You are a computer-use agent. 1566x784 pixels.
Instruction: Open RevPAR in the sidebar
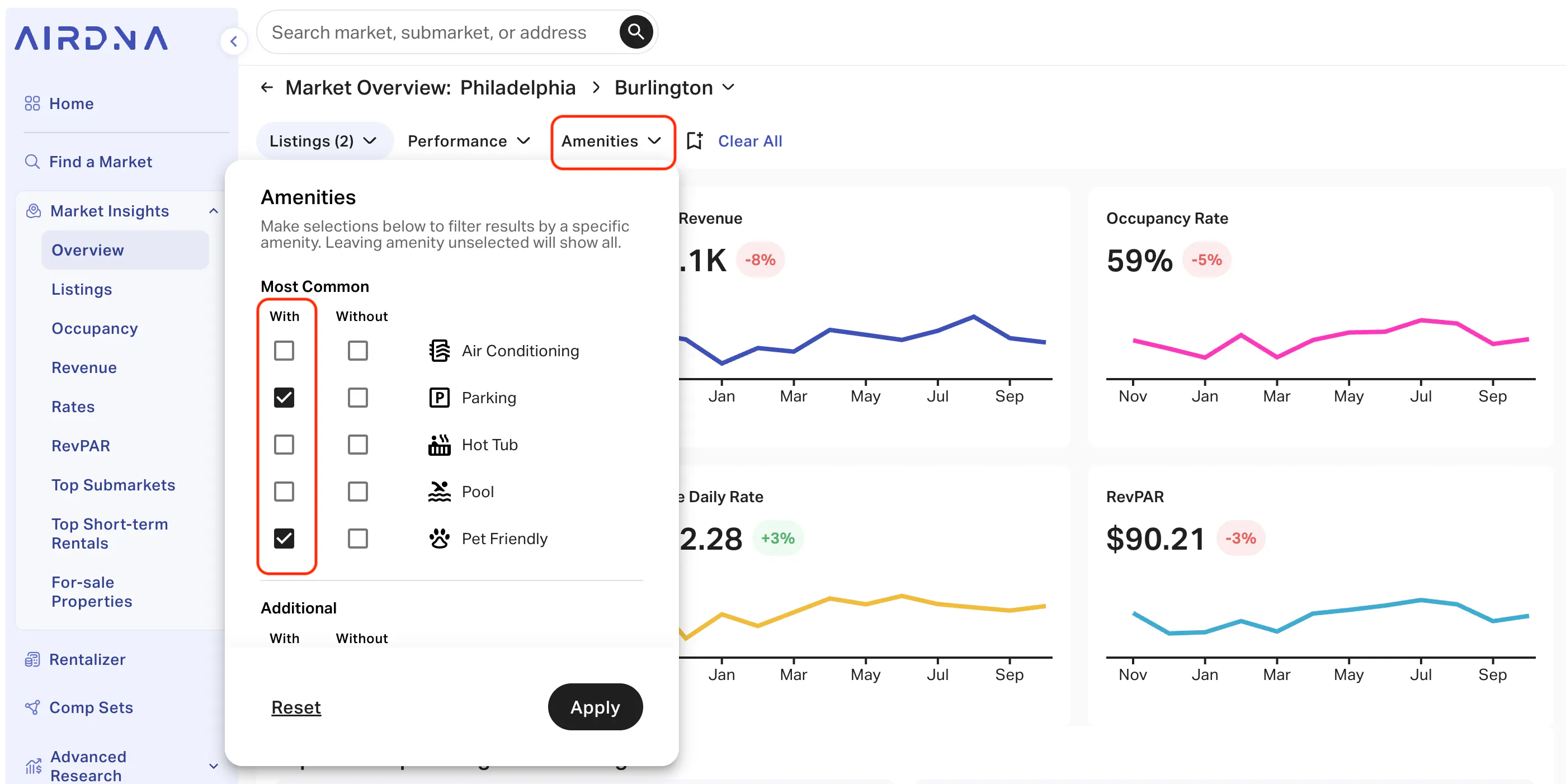81,446
